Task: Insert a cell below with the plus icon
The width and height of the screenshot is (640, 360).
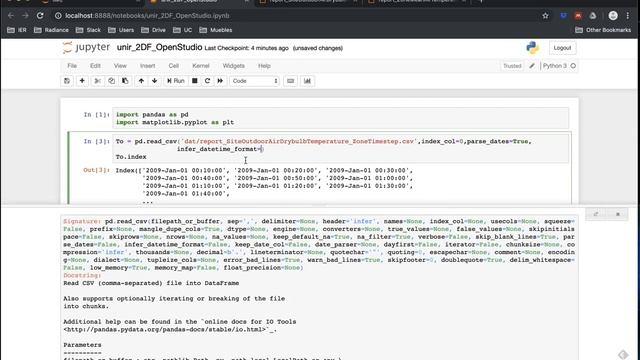Action: (82, 81)
